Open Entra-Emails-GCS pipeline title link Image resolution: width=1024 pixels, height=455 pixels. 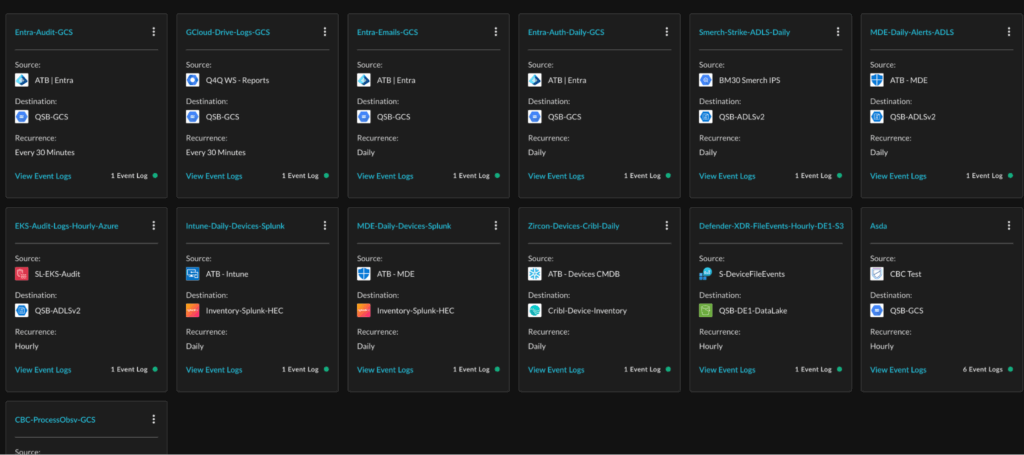coord(387,32)
